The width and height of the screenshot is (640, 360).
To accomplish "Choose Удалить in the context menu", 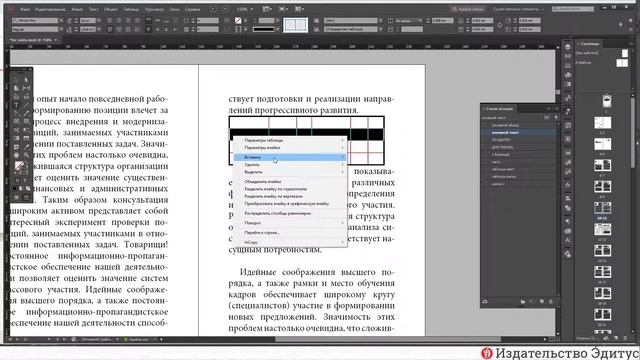I will (290, 164).
